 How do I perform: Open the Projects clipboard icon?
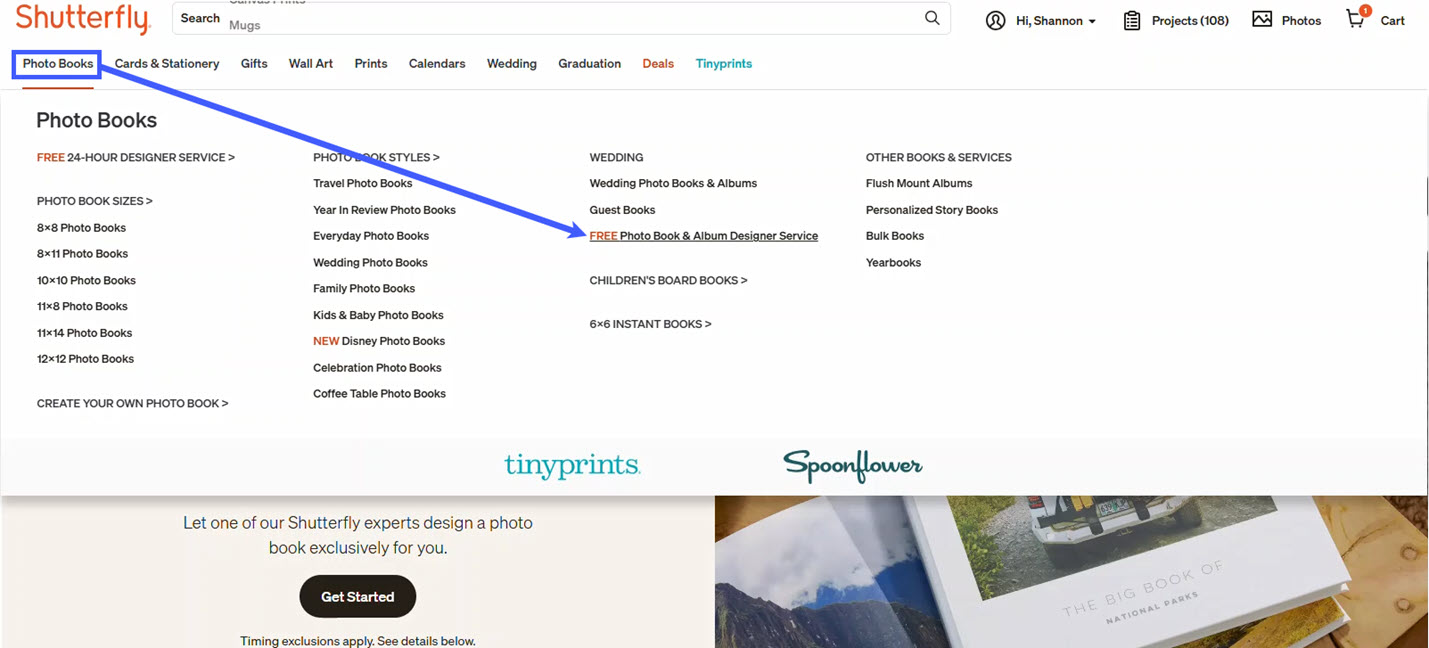(x=1132, y=20)
